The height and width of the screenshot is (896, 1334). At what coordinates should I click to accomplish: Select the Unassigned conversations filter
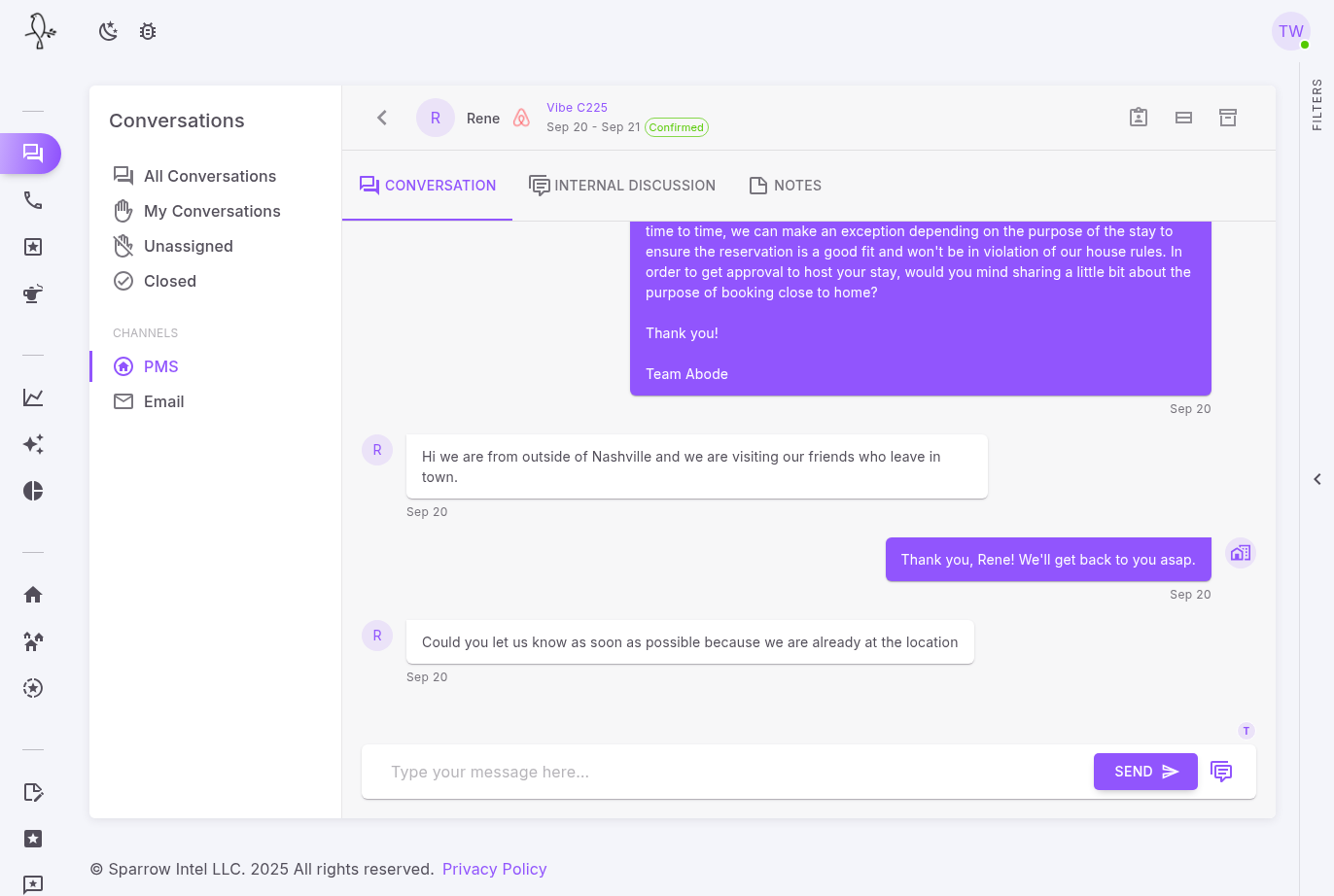click(188, 246)
